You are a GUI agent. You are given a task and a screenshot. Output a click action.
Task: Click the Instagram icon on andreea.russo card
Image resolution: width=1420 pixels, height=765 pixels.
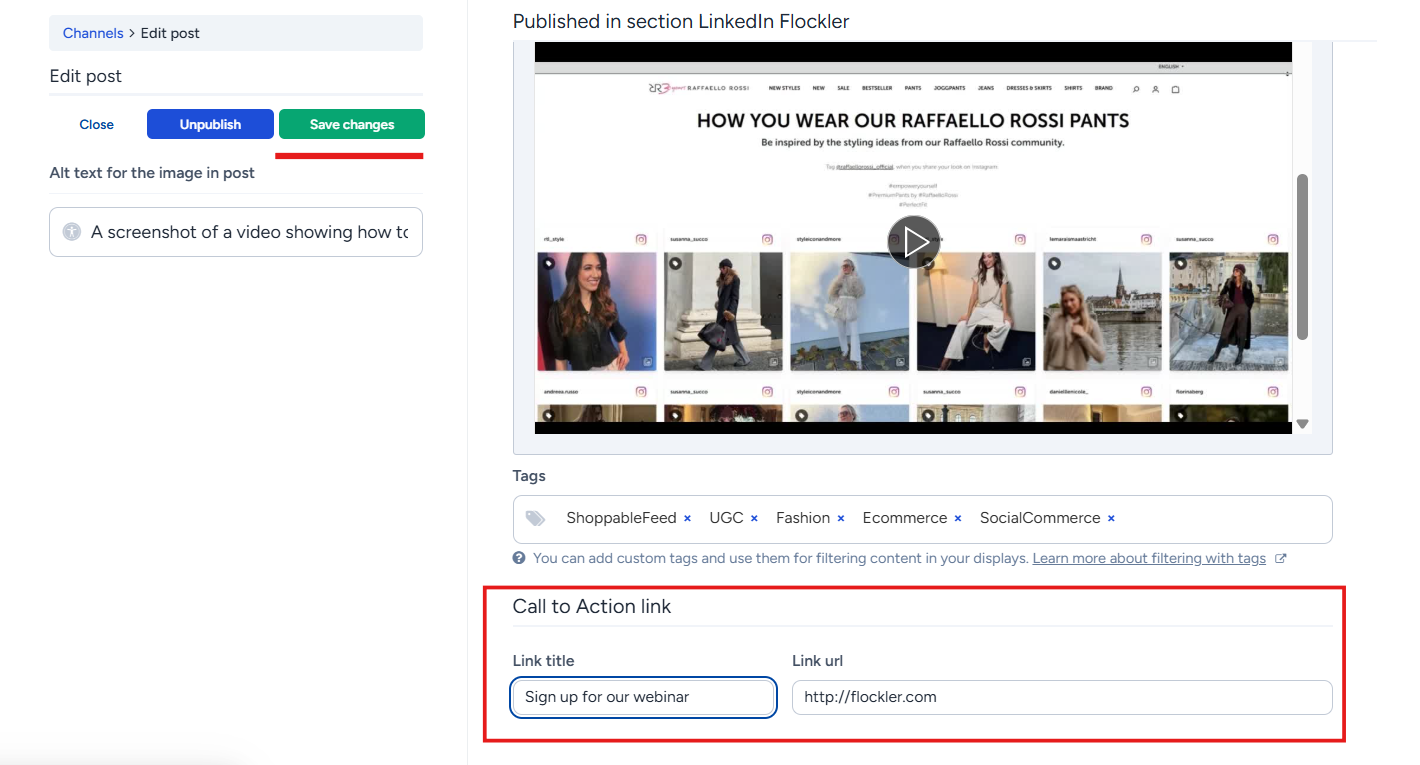[641, 391]
